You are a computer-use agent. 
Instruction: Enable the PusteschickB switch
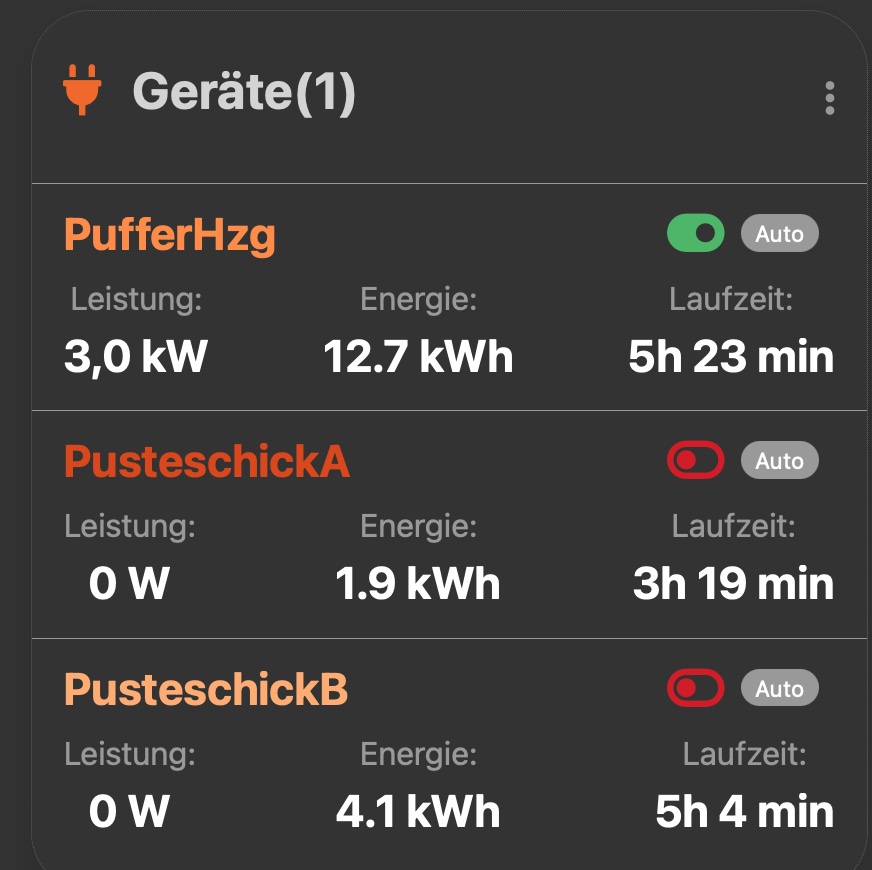[x=696, y=688]
